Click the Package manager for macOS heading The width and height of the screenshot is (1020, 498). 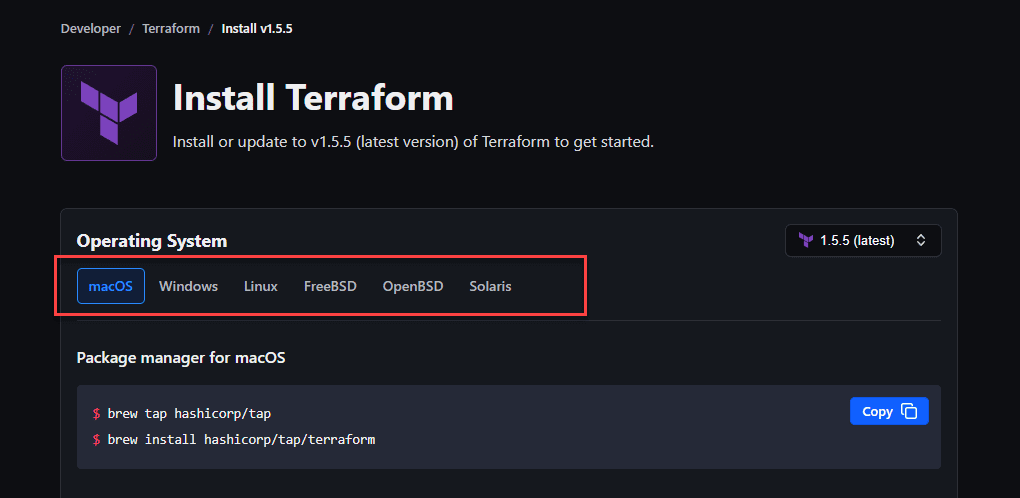181,357
